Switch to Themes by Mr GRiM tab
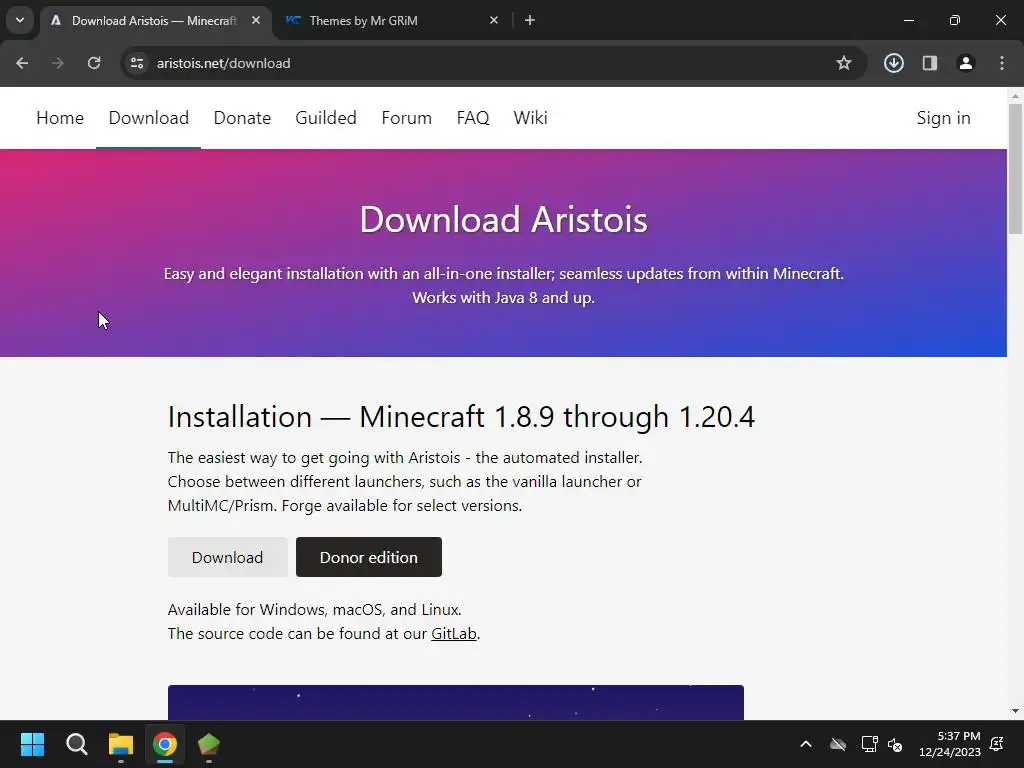Screen dimensions: 1024x768 390,21
